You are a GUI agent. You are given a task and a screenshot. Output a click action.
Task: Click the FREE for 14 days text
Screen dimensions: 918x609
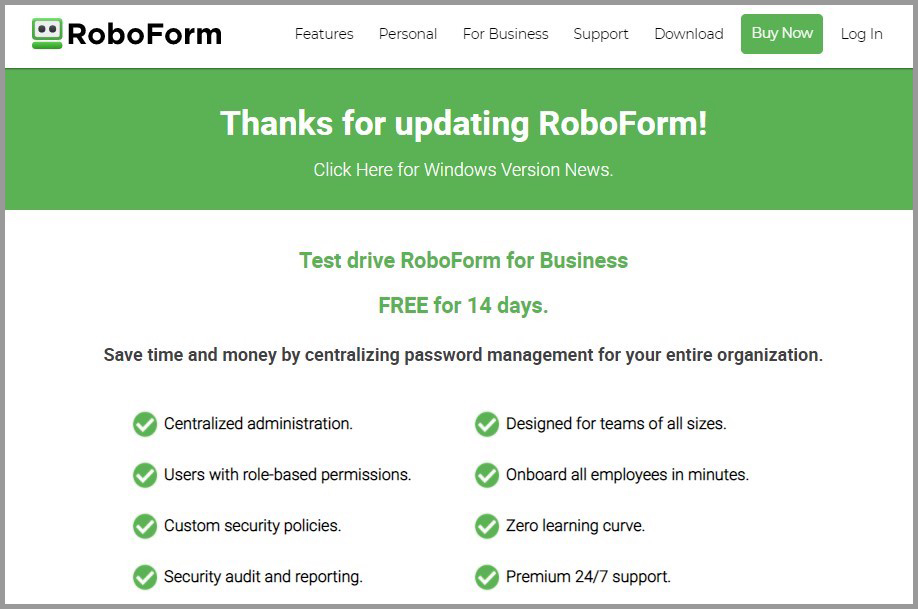463,305
